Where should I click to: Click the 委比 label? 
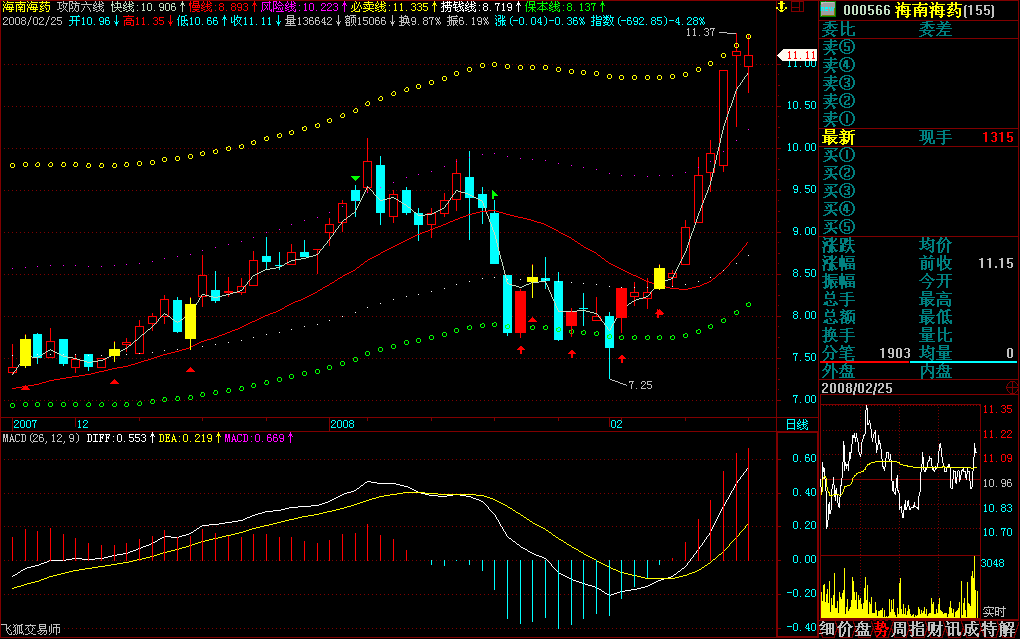tap(839, 29)
